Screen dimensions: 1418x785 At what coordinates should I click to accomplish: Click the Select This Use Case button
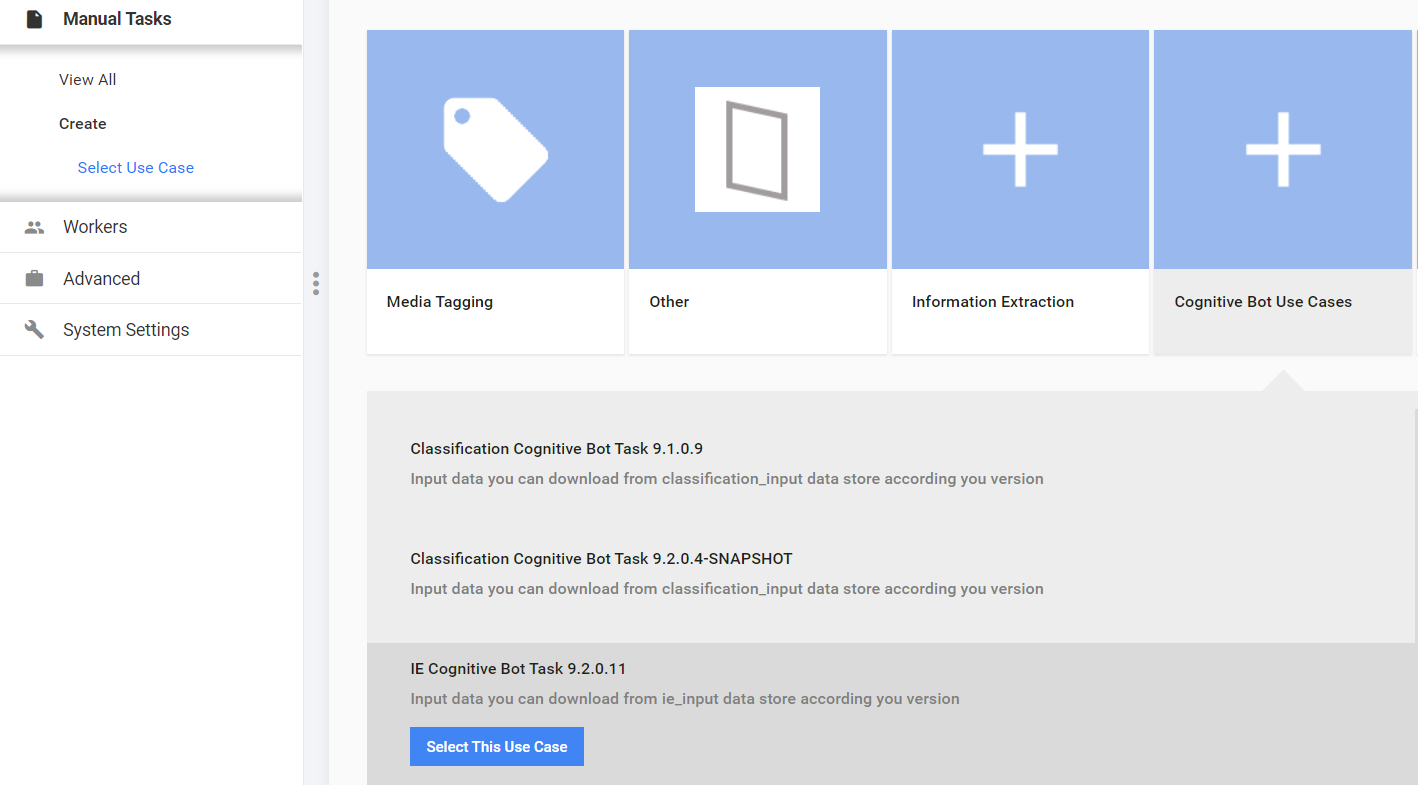click(x=497, y=747)
